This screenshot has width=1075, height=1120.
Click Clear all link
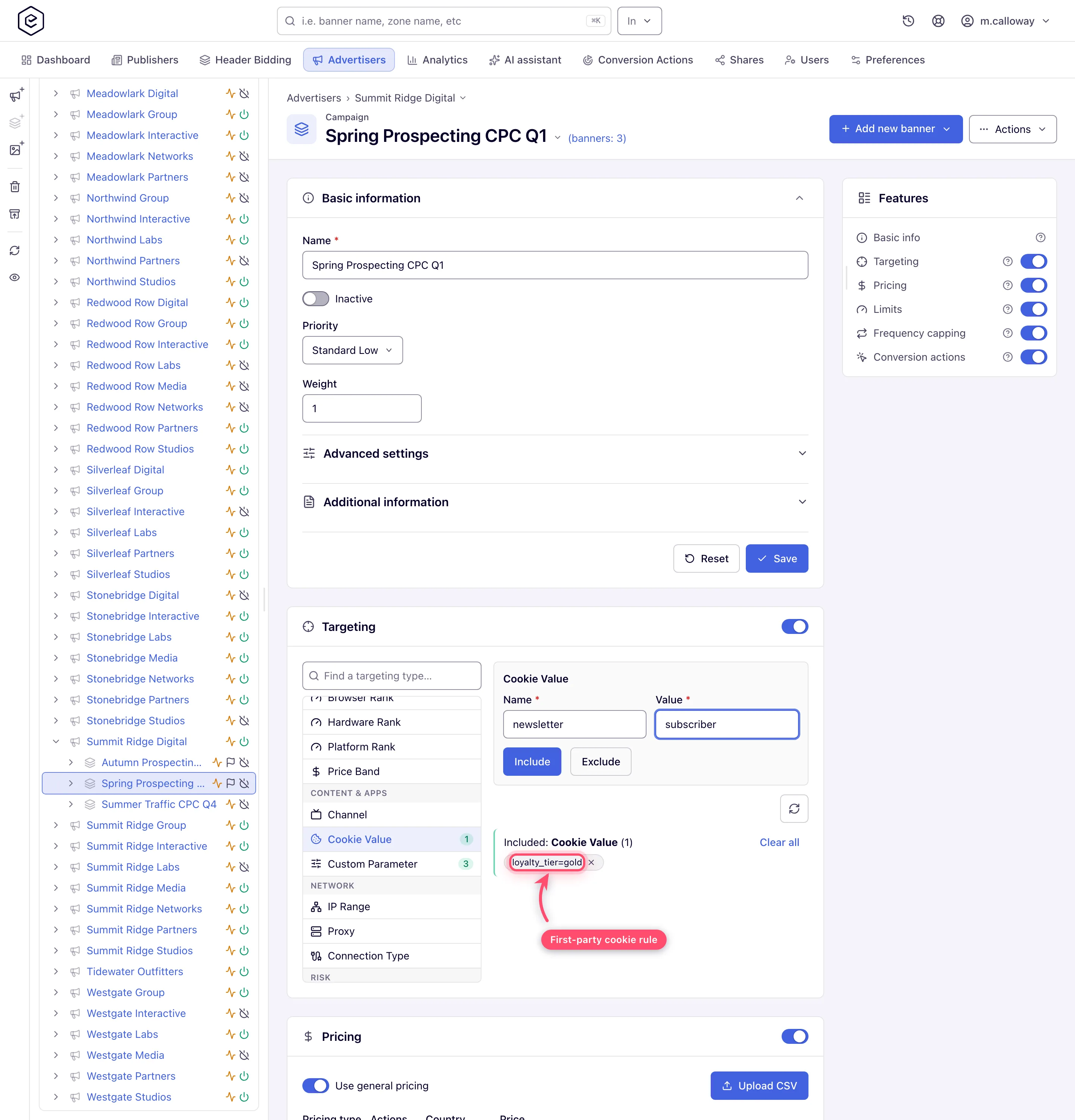[x=779, y=842]
